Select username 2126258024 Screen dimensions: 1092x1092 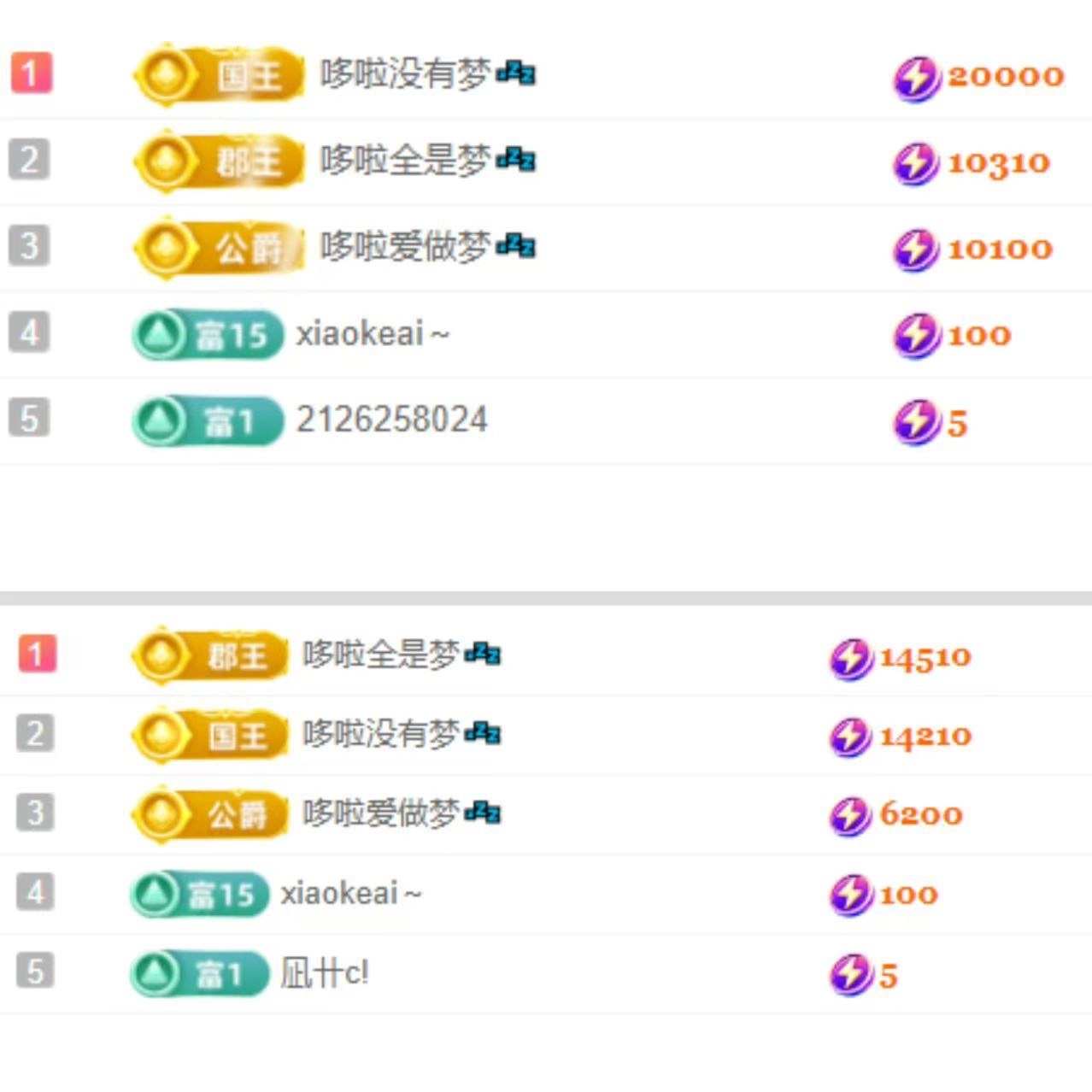[391, 420]
